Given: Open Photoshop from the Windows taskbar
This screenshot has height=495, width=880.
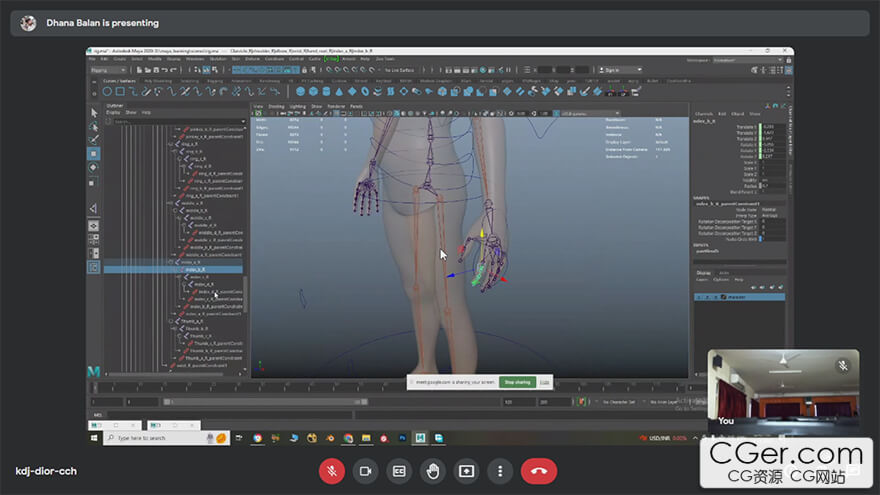Looking at the screenshot, I should 402,438.
